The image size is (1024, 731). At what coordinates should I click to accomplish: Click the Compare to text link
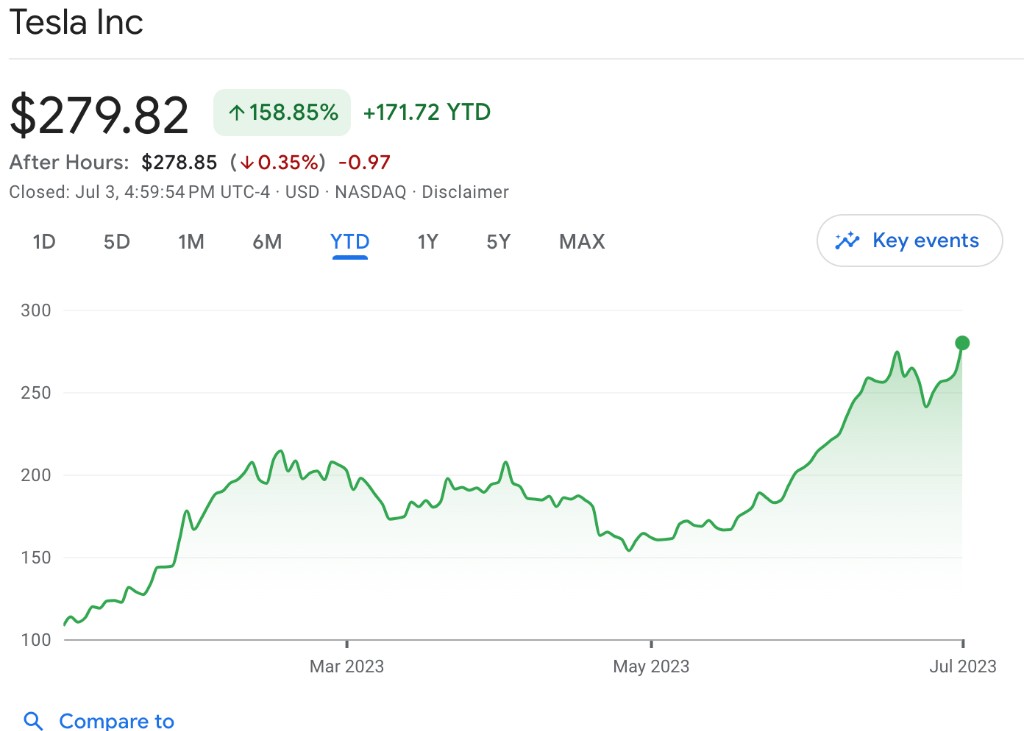(x=116, y=721)
